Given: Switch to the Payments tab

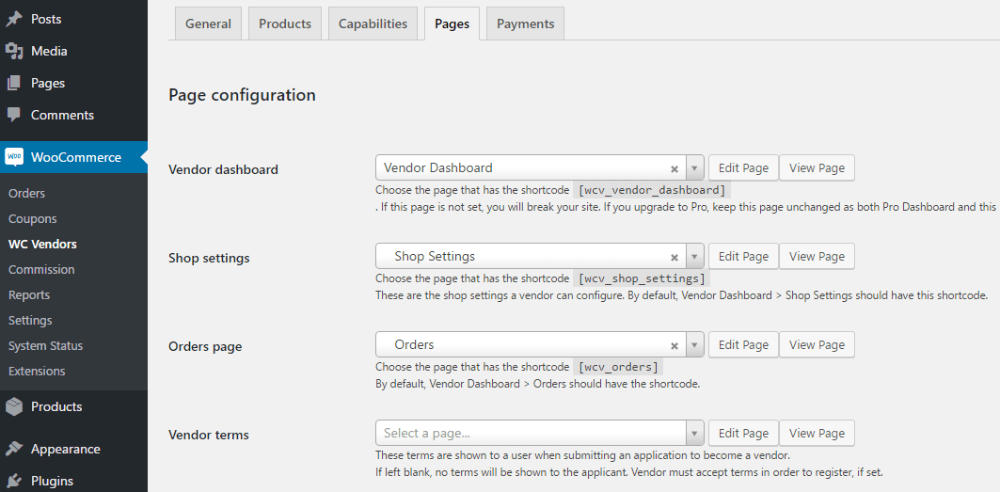Looking at the screenshot, I should coord(525,24).
